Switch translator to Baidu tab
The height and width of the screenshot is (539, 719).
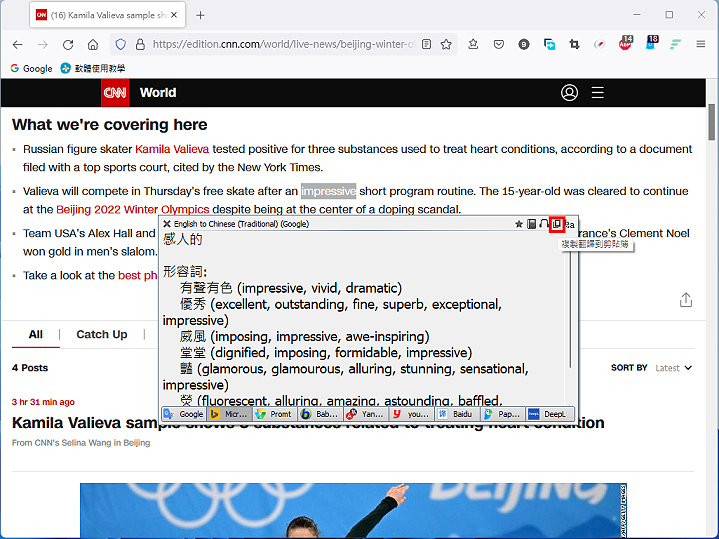457,414
